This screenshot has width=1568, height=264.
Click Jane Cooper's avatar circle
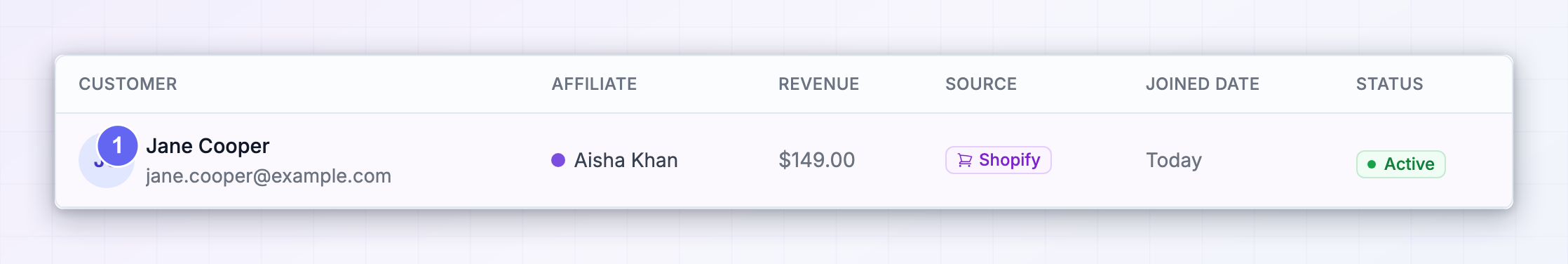(x=106, y=160)
